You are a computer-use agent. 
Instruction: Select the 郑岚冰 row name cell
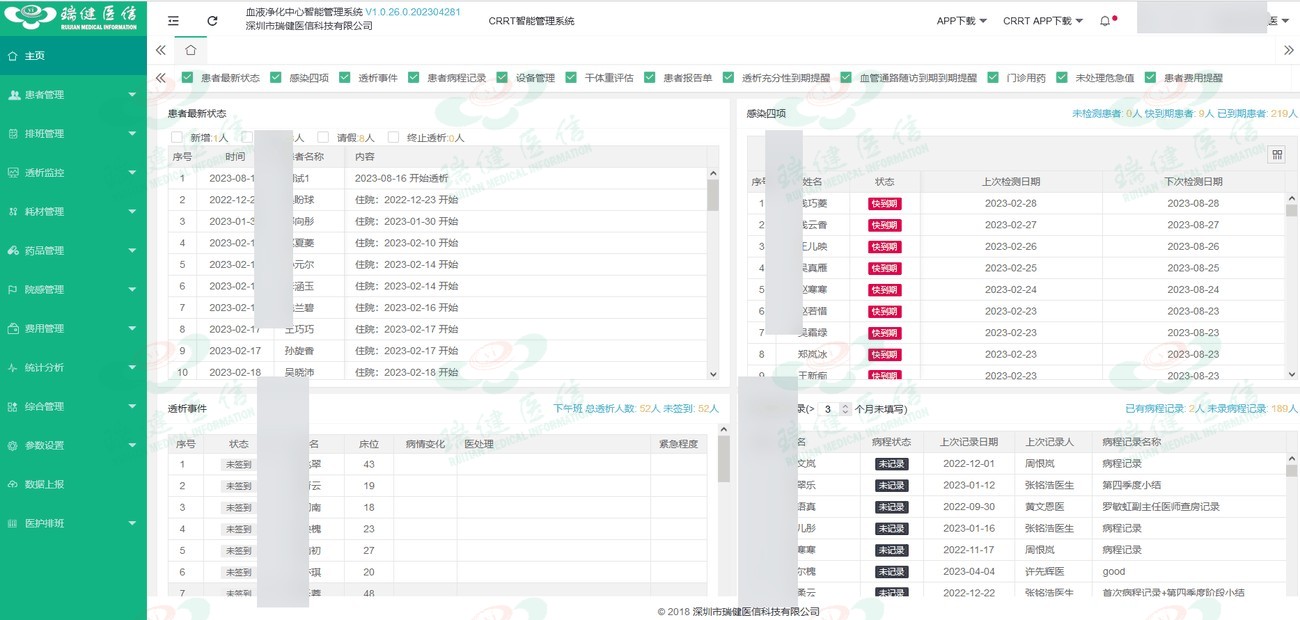(x=812, y=354)
